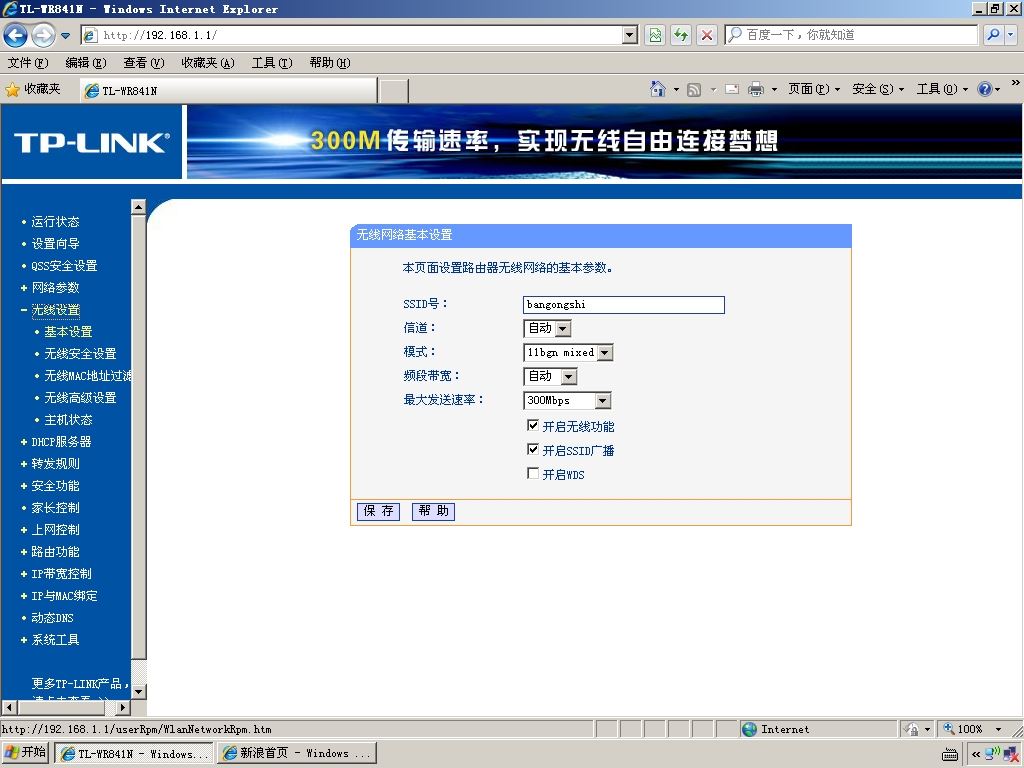
Task: Open the 查看(V) menu
Action: coord(144,63)
